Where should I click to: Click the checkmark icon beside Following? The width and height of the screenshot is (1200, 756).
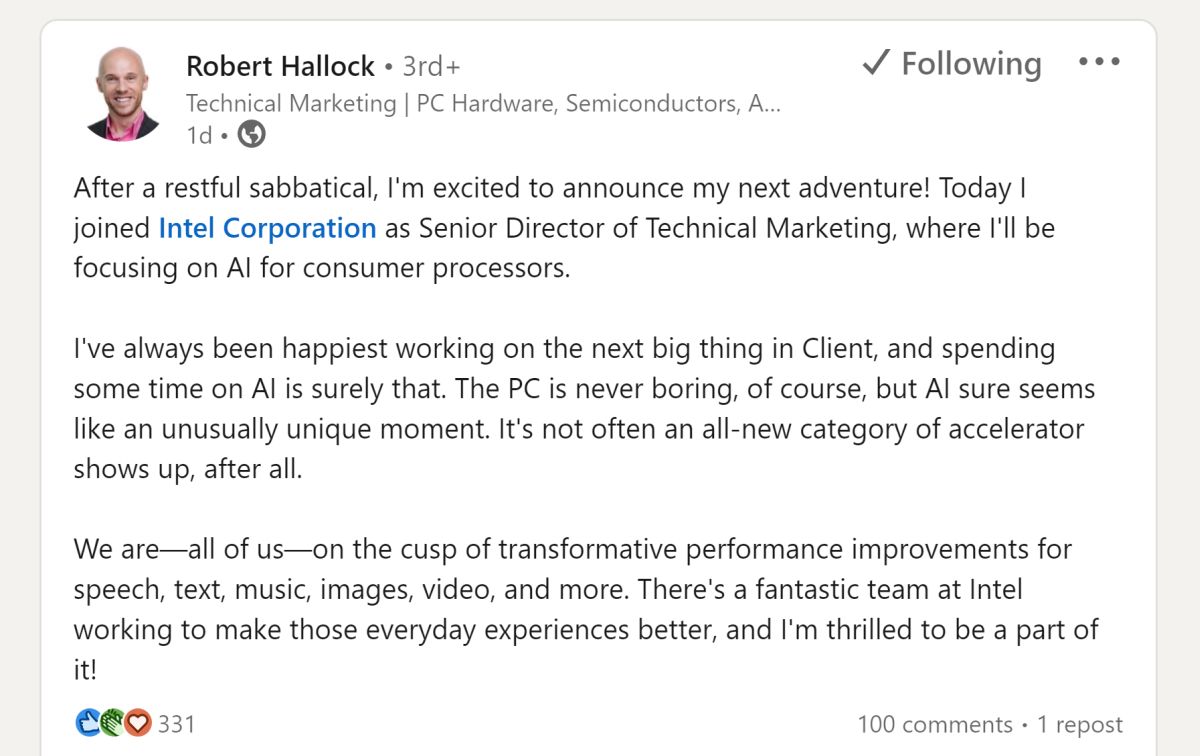coord(875,63)
